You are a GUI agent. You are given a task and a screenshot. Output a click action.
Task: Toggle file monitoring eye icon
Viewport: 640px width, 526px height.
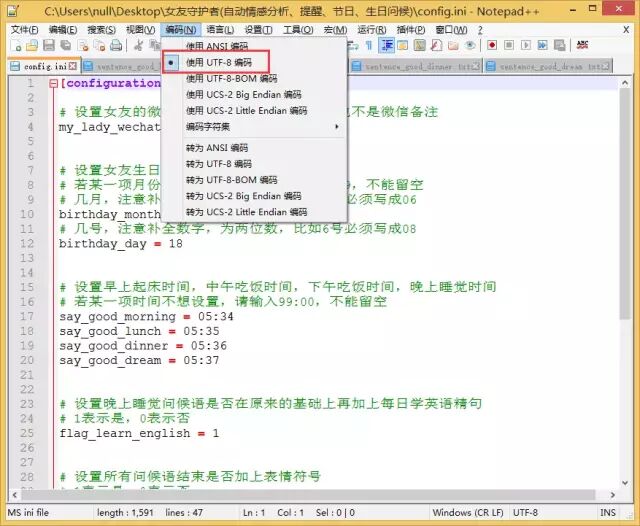[x=470, y=45]
